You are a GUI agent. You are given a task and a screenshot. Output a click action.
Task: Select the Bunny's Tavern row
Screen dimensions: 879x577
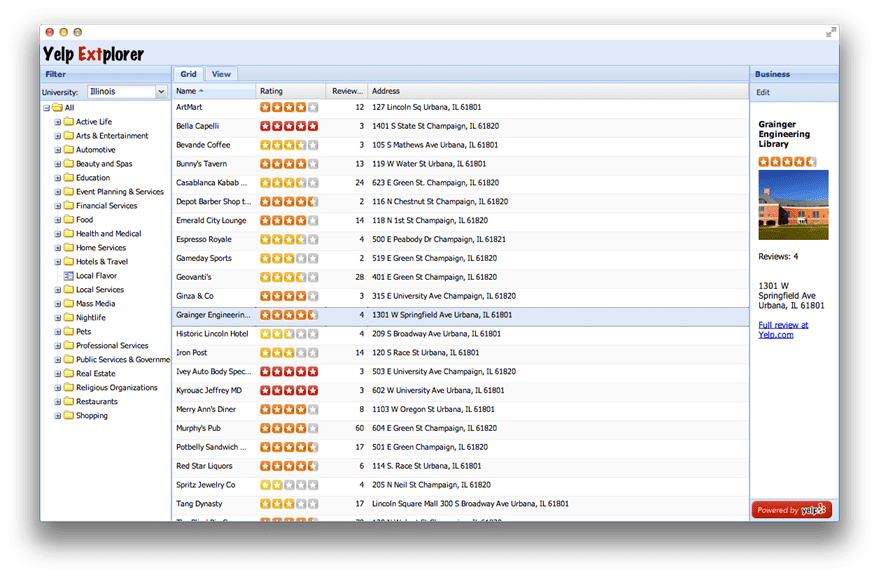460,164
